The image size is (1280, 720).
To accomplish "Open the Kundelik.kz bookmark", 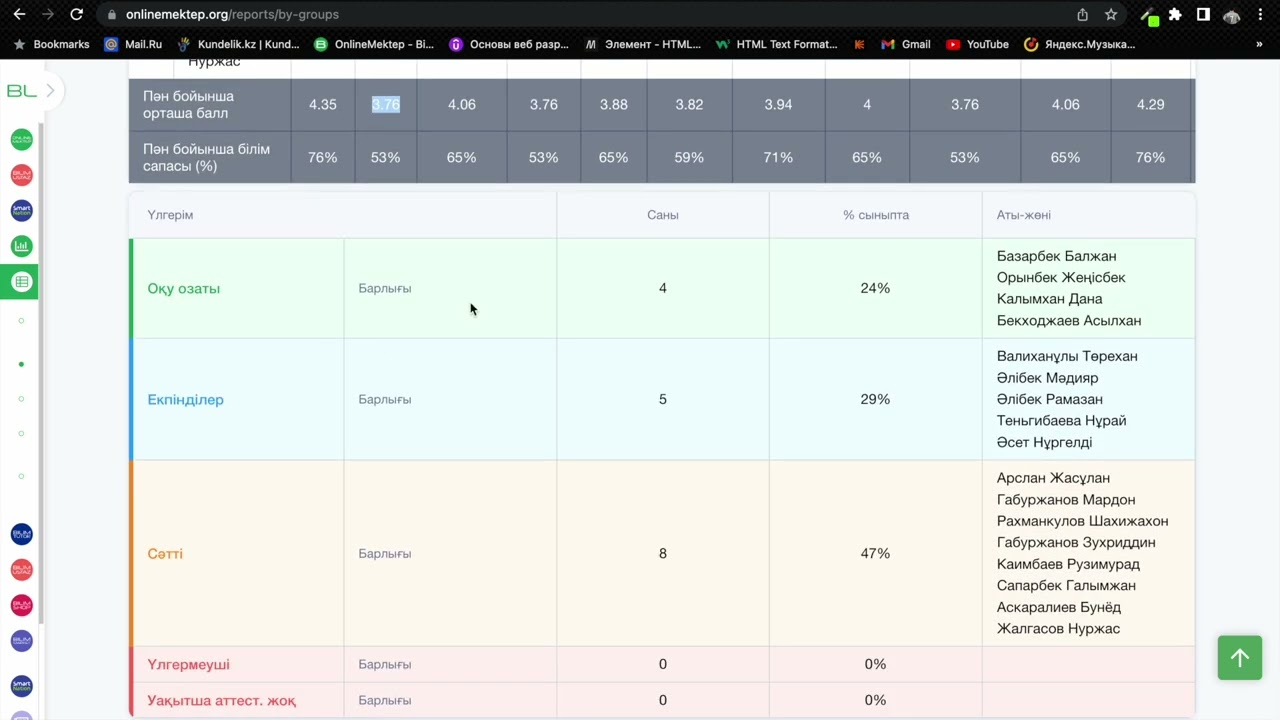I will (x=238, y=44).
